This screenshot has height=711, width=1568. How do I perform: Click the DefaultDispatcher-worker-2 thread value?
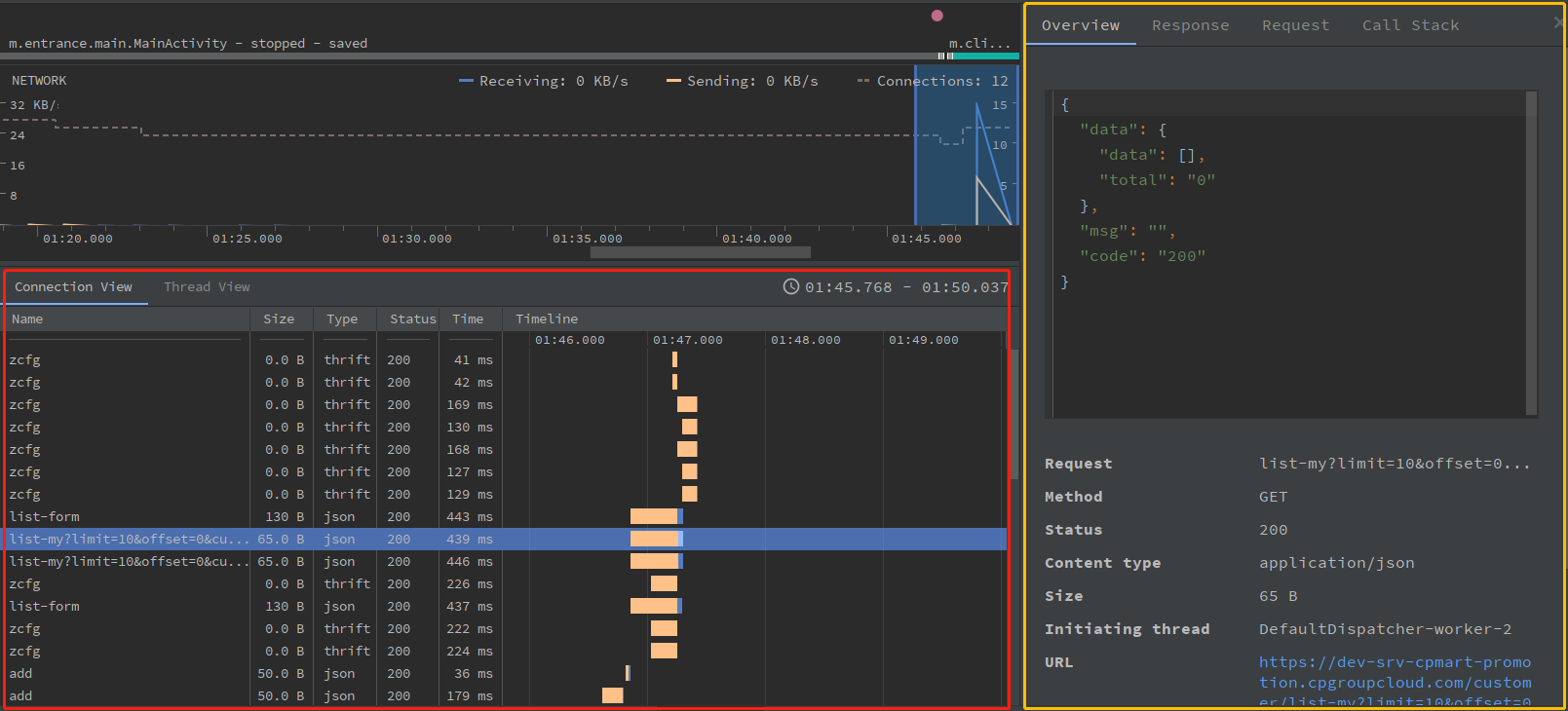(1385, 629)
